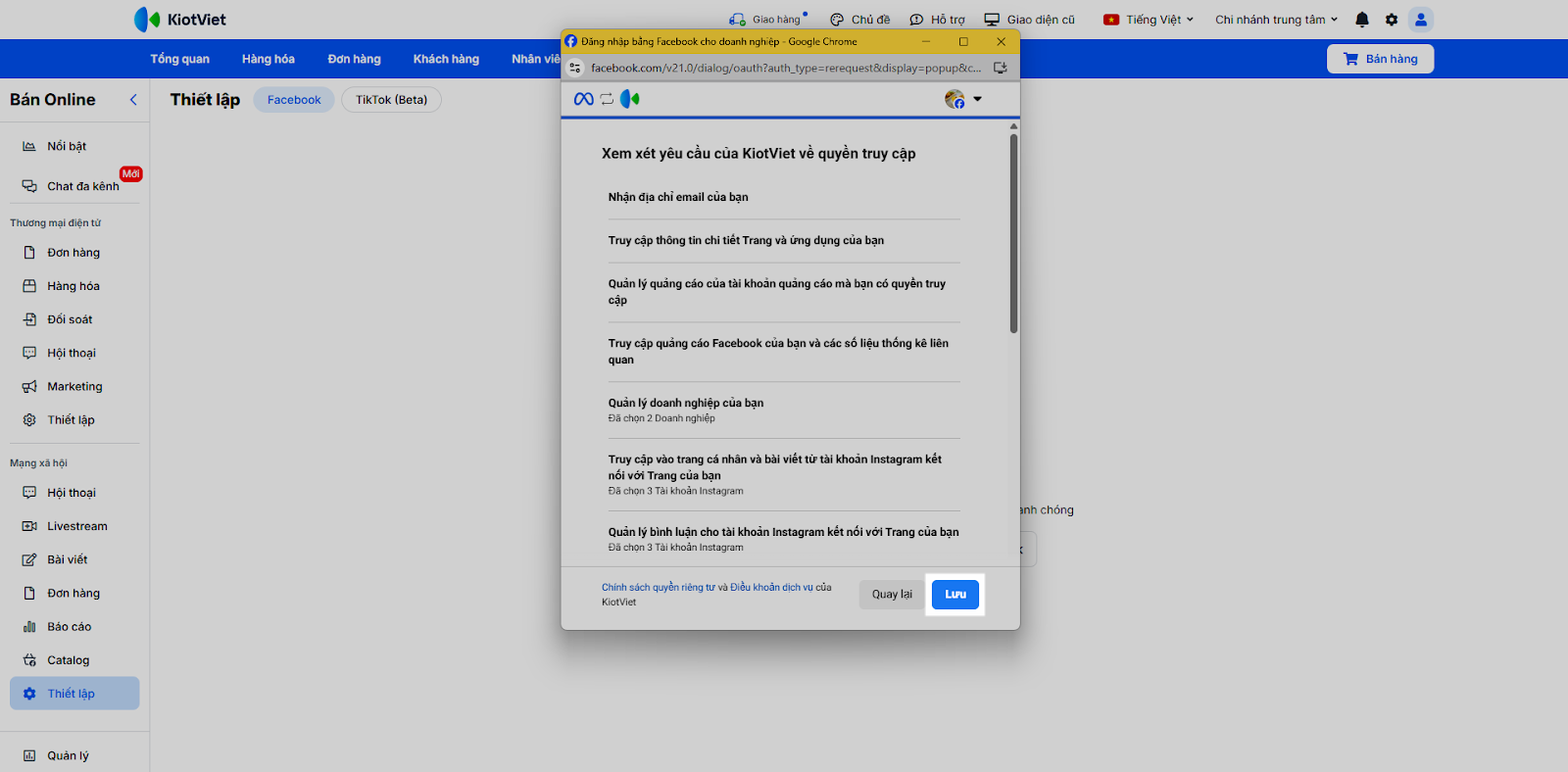Open the Khách hàng menu
Viewport: 1568px width, 772px height.
(446, 59)
